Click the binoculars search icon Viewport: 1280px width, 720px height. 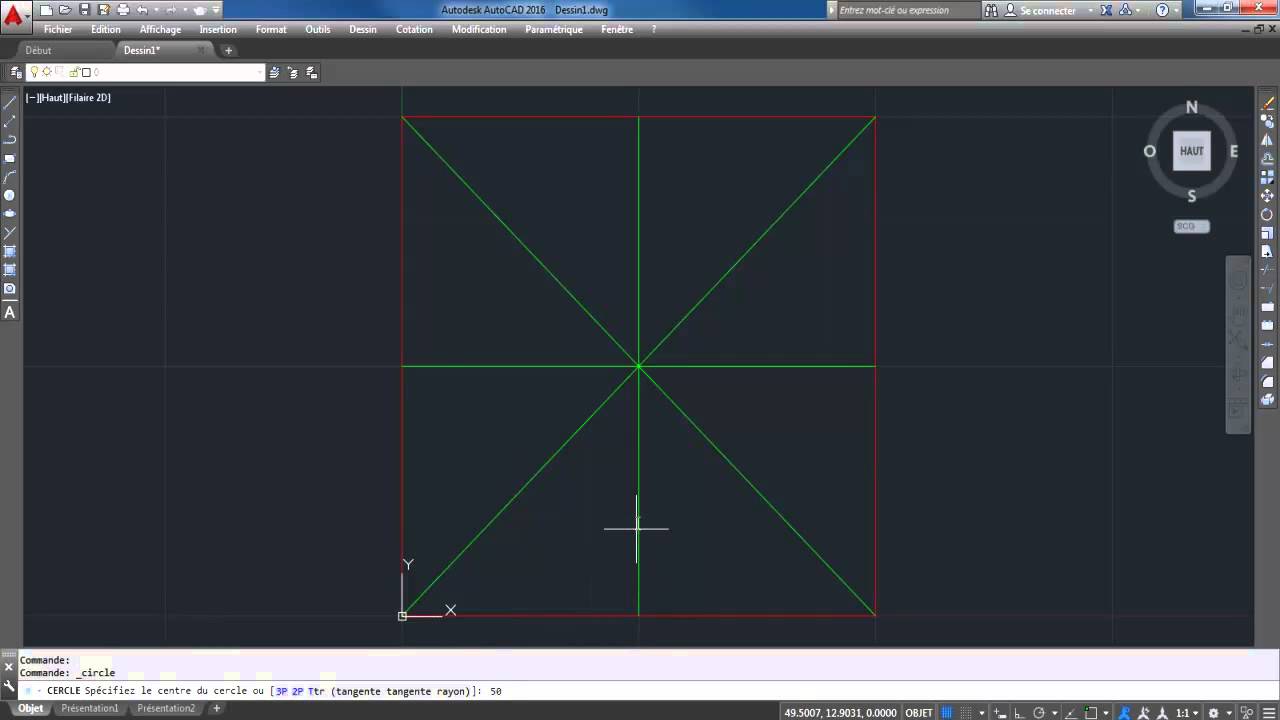(991, 10)
